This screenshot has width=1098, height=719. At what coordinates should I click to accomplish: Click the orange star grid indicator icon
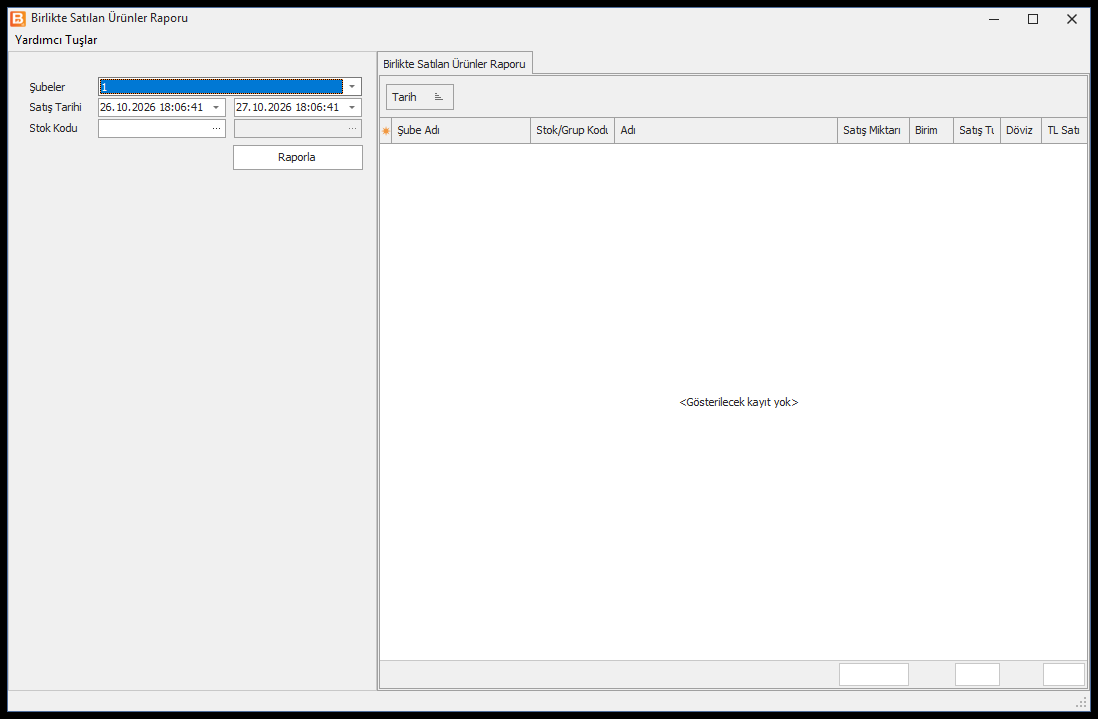tap(386, 131)
